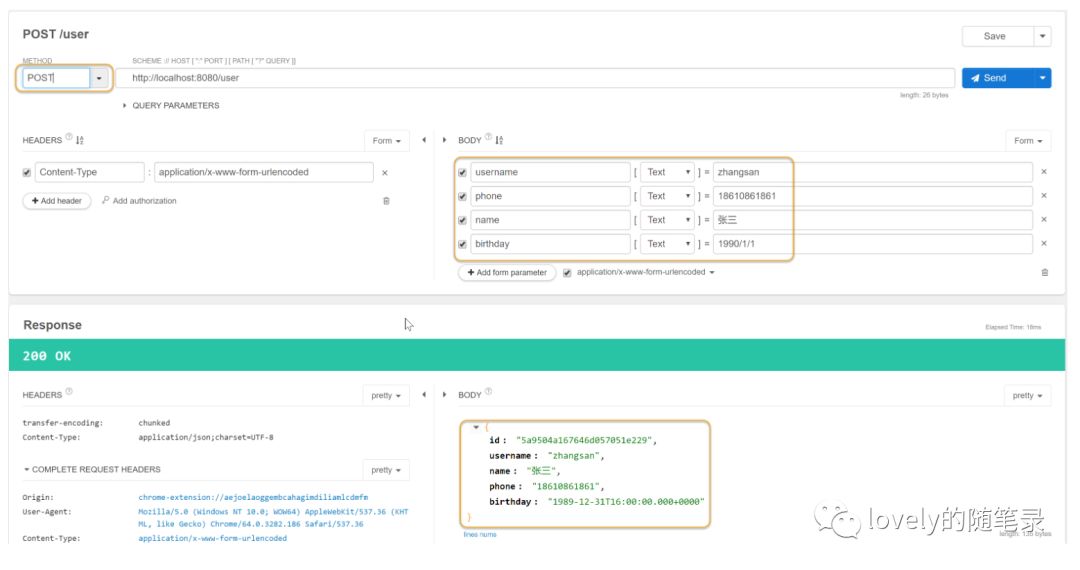Screen dimensions: 1080x570
Task: Open the Text type dropdown for username
Action: (x=667, y=172)
